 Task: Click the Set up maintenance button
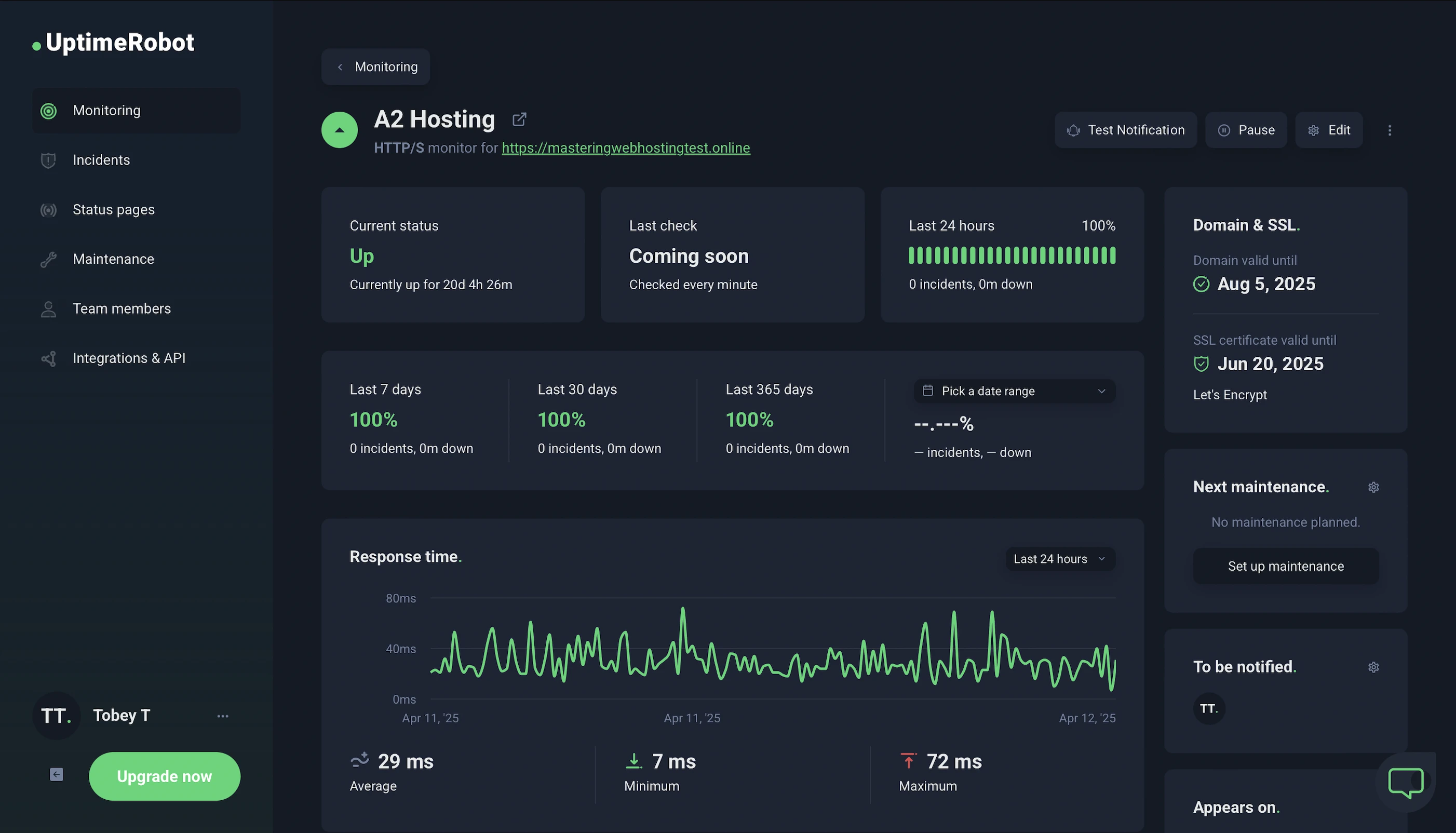1286,566
